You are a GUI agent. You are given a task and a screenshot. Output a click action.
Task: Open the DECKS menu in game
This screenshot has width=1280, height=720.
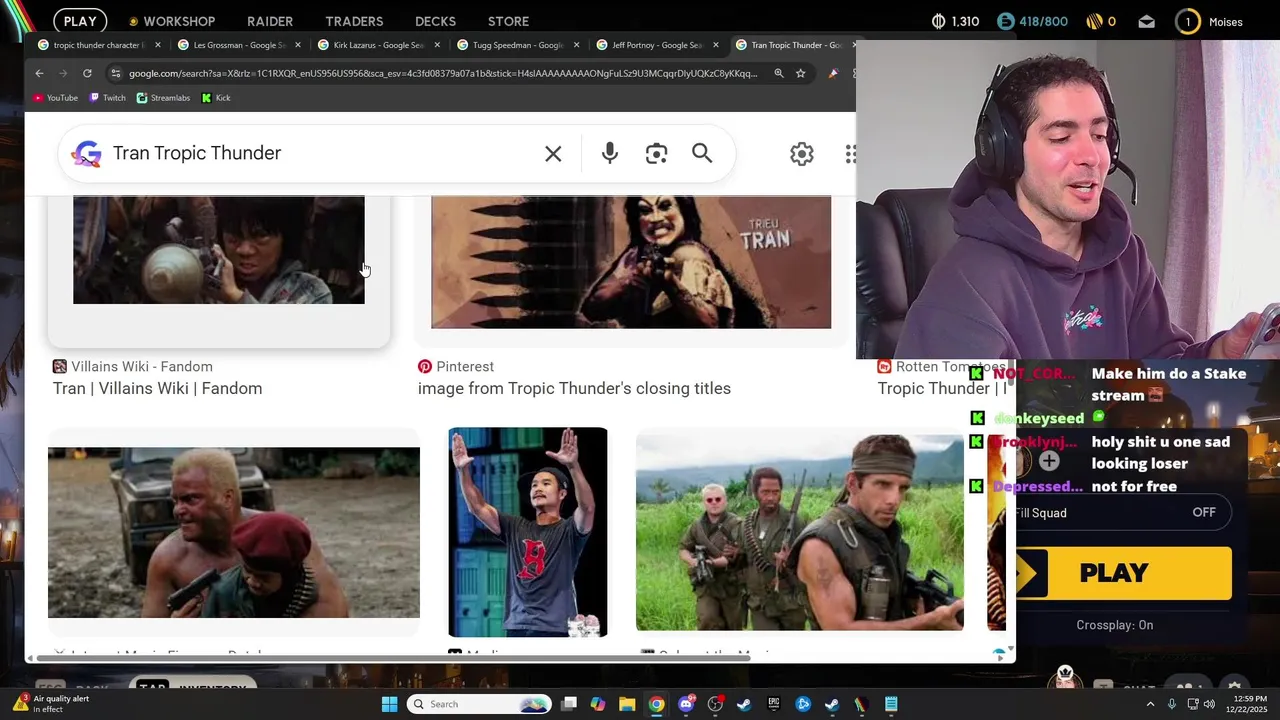(x=435, y=21)
